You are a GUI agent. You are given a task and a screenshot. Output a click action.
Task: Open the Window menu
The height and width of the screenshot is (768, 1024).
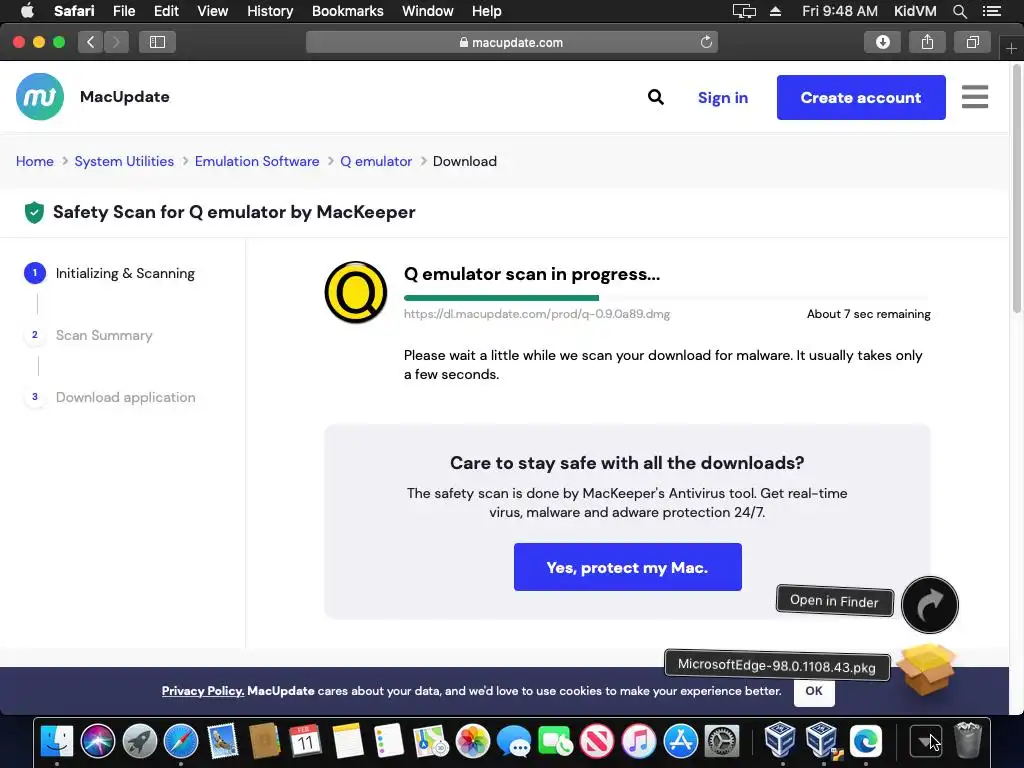428,11
